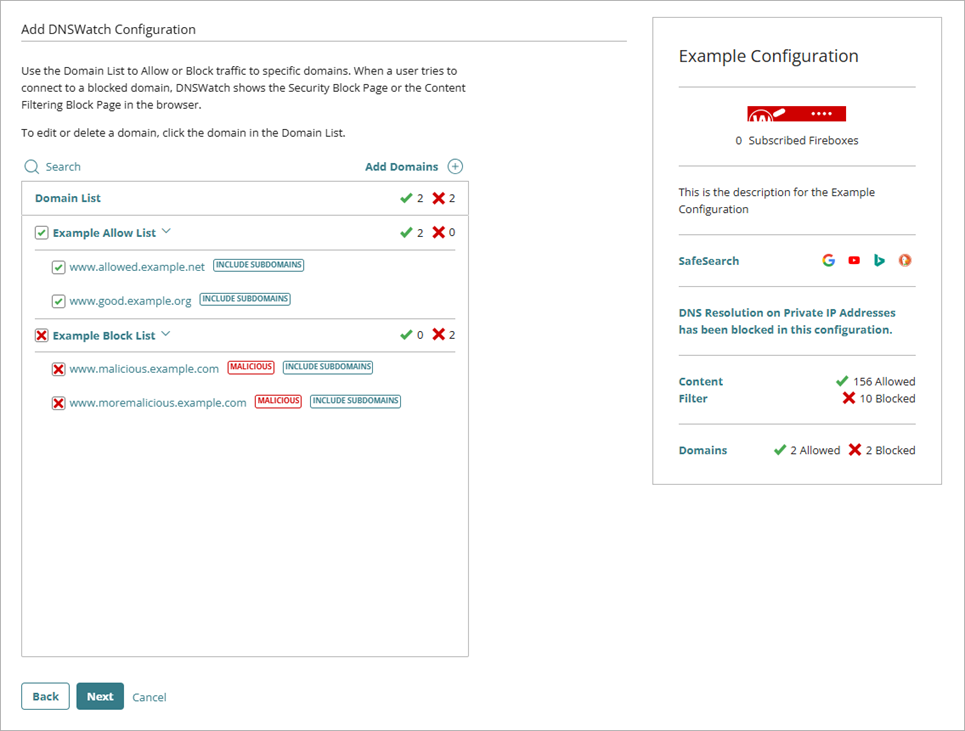
Task: Click the Bing SafeSearch icon
Action: [878, 260]
